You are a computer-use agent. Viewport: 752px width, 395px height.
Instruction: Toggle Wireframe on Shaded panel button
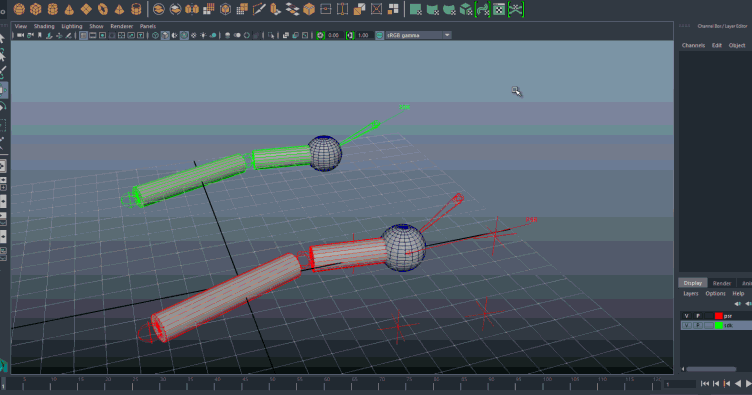pyautogui.click(x=184, y=35)
